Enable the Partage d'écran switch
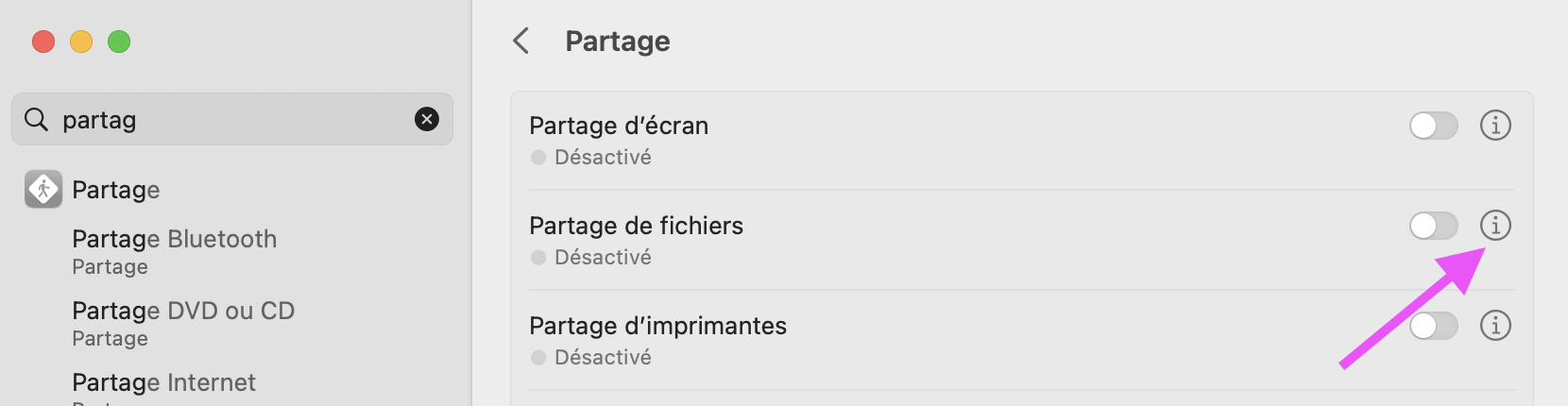This screenshot has width=1568, height=406. (1433, 125)
